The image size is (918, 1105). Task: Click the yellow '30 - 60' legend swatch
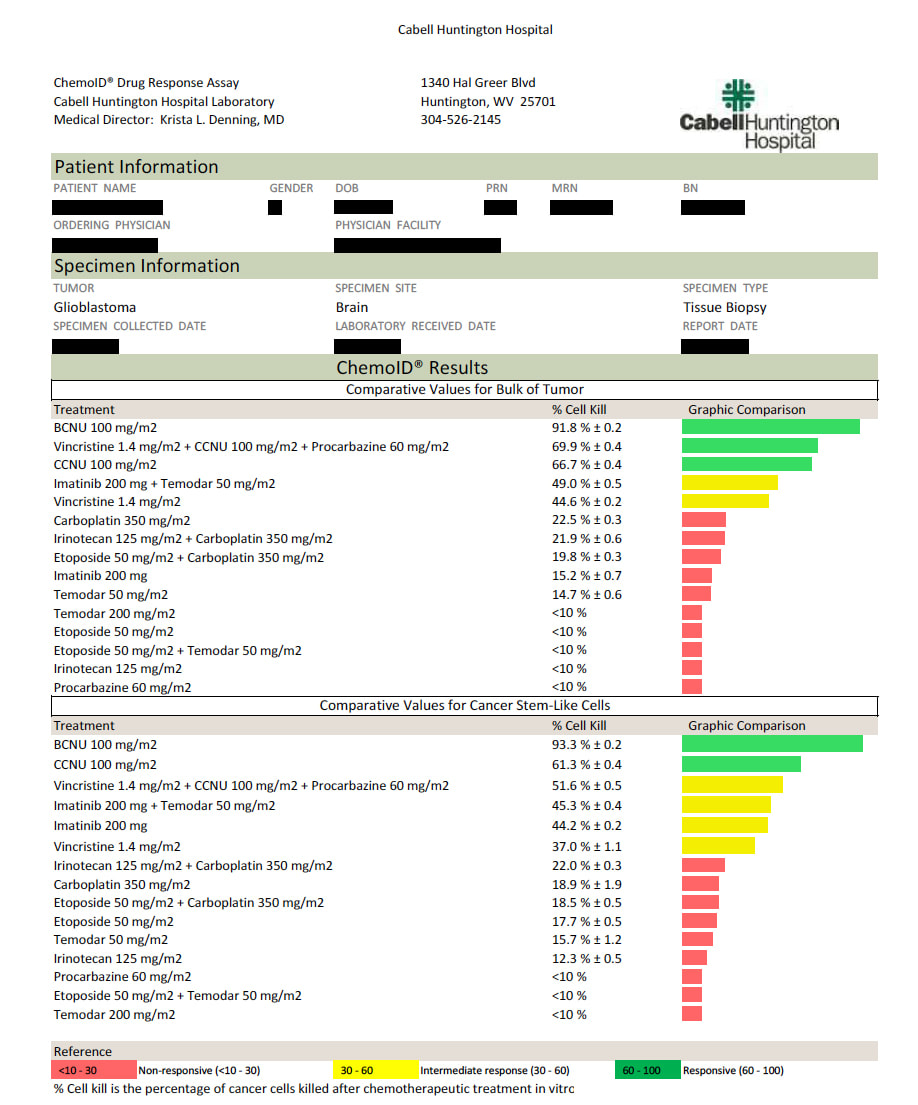click(376, 1070)
